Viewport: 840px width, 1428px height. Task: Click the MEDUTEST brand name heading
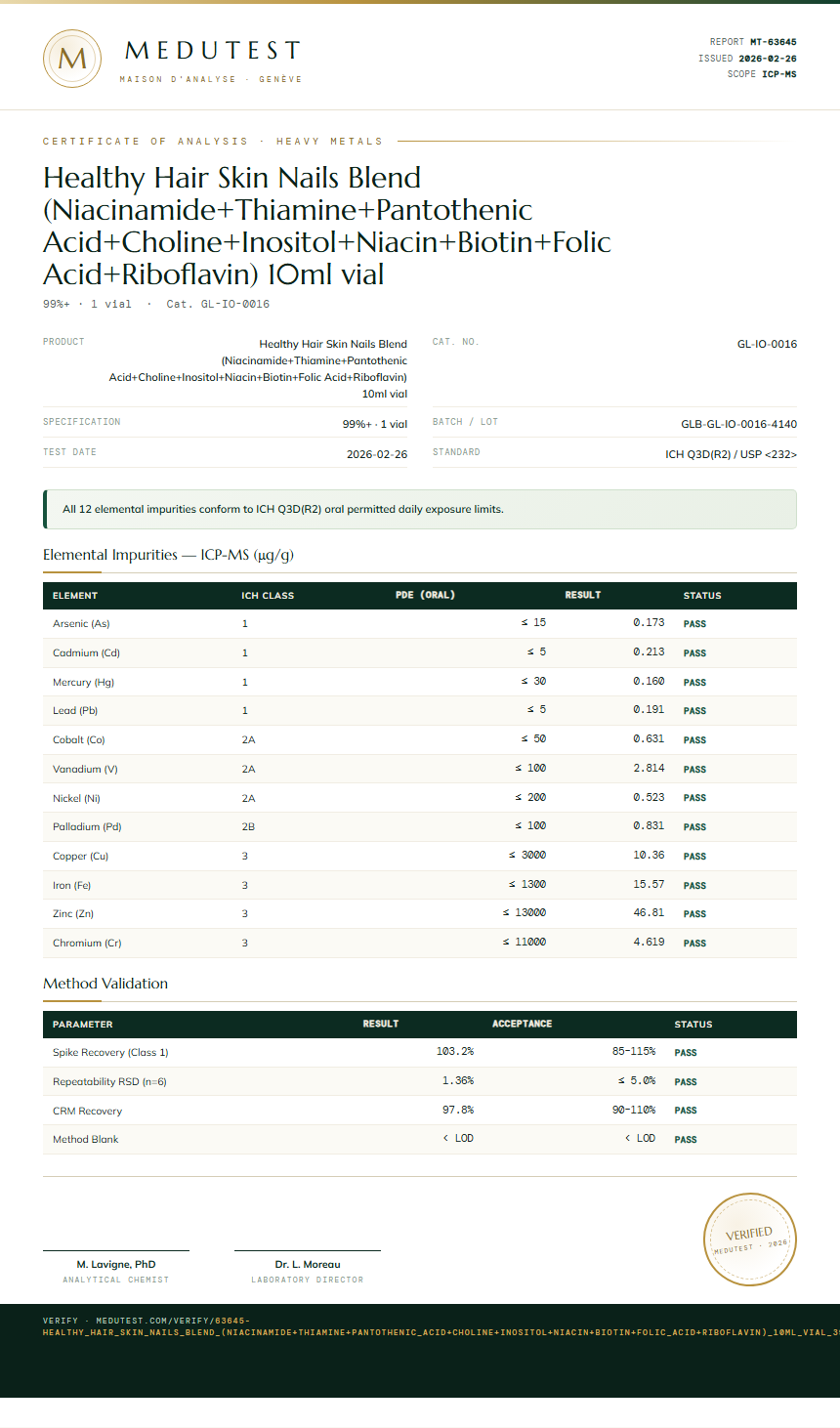213,50
